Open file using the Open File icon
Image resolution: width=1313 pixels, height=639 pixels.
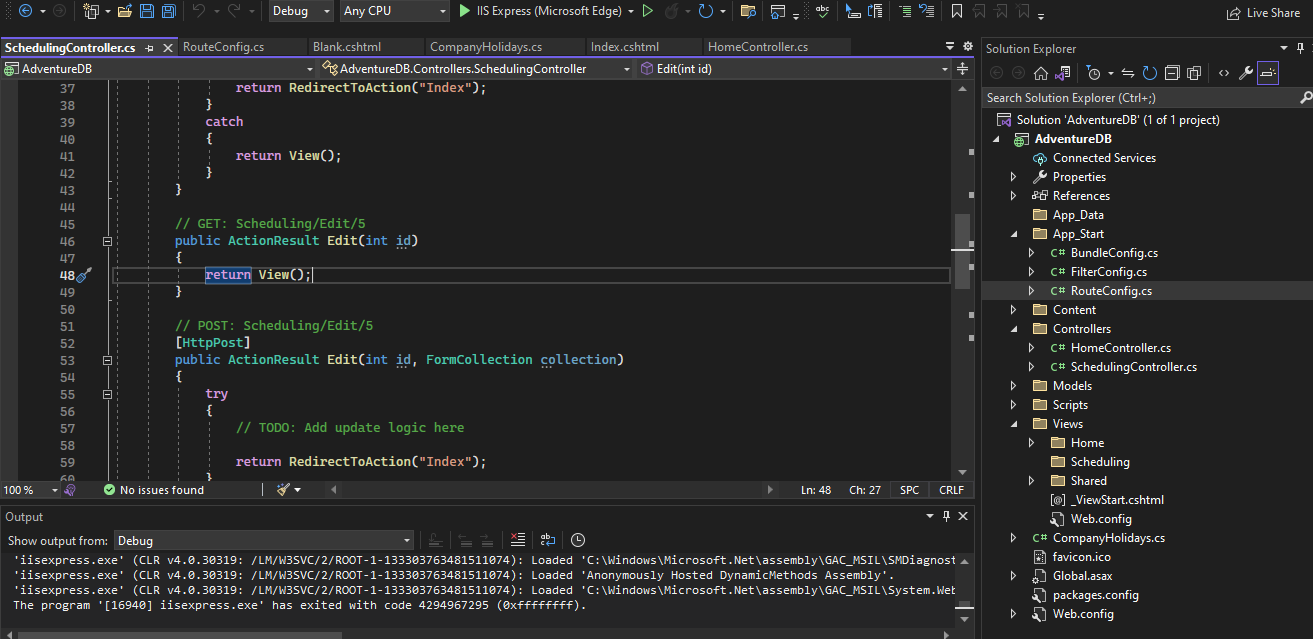[x=124, y=12]
